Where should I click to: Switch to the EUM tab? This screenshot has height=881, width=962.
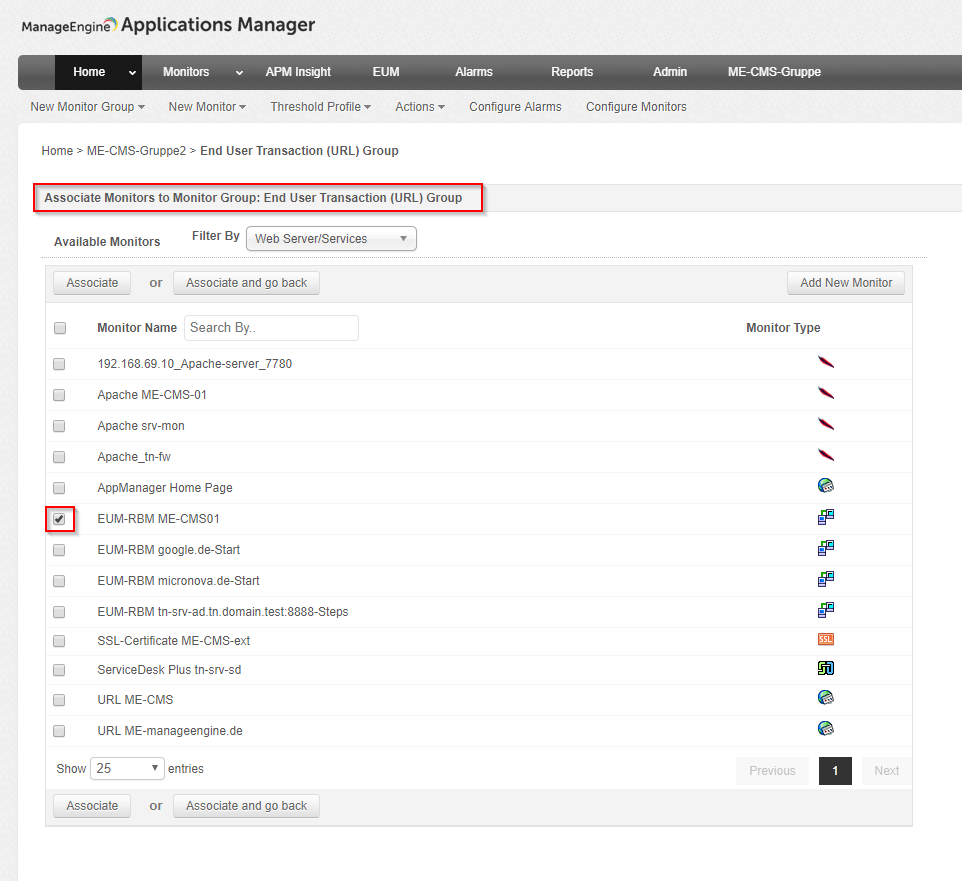(386, 72)
